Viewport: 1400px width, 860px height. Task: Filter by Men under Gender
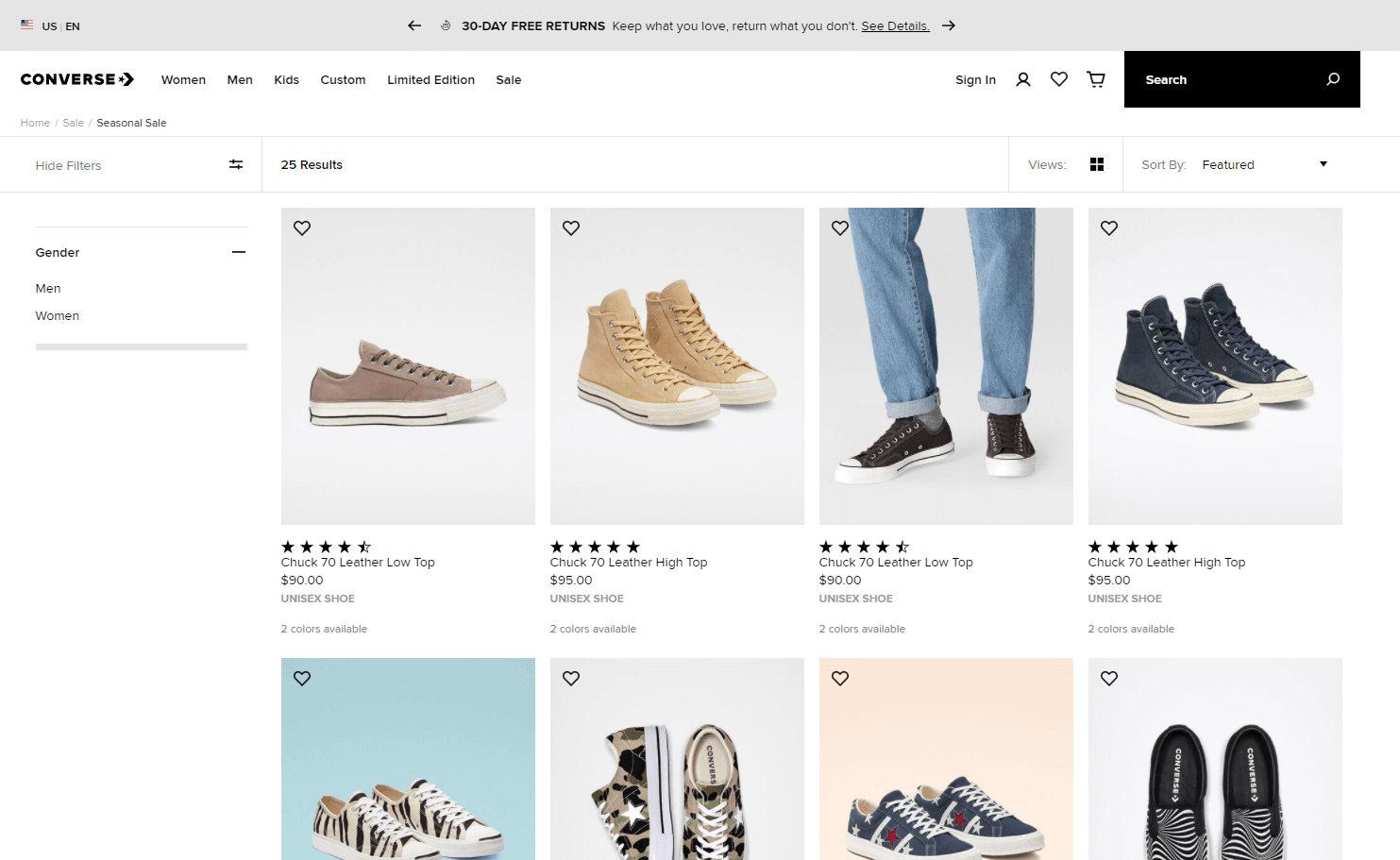48,288
